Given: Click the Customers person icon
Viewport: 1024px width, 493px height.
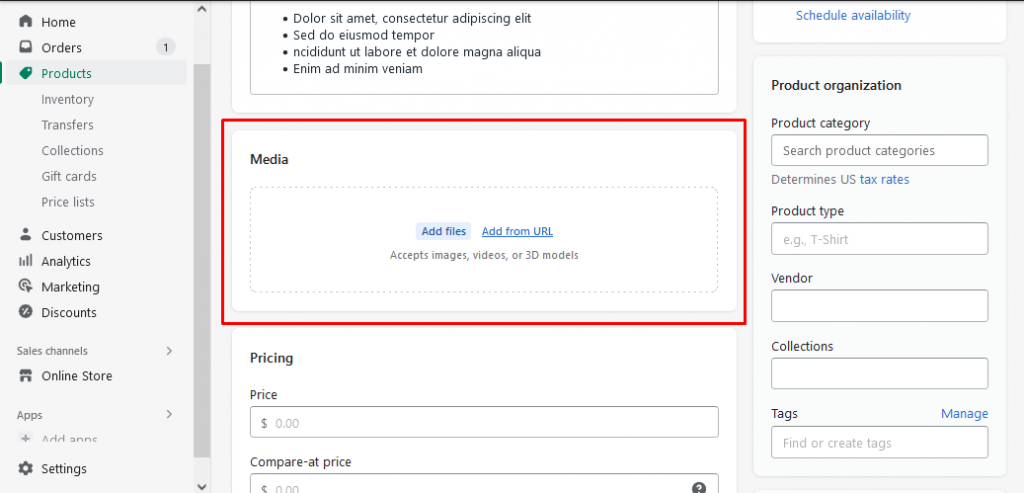Looking at the screenshot, I should (25, 234).
